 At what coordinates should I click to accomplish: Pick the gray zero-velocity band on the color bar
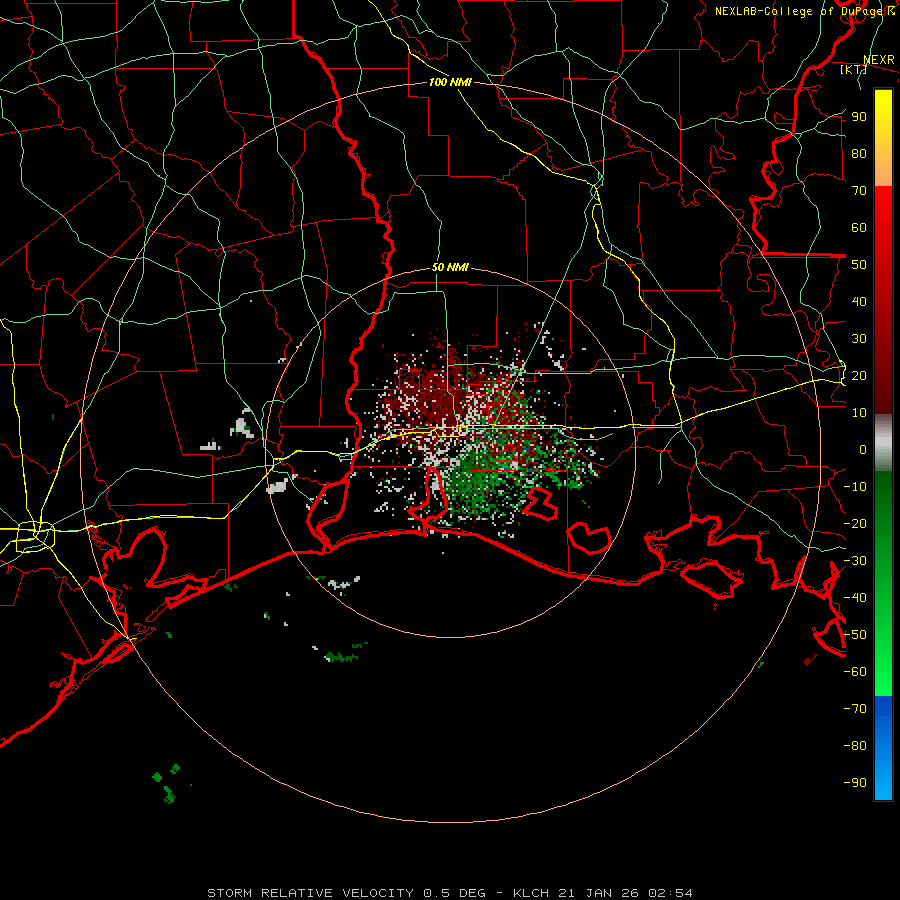tap(883, 443)
